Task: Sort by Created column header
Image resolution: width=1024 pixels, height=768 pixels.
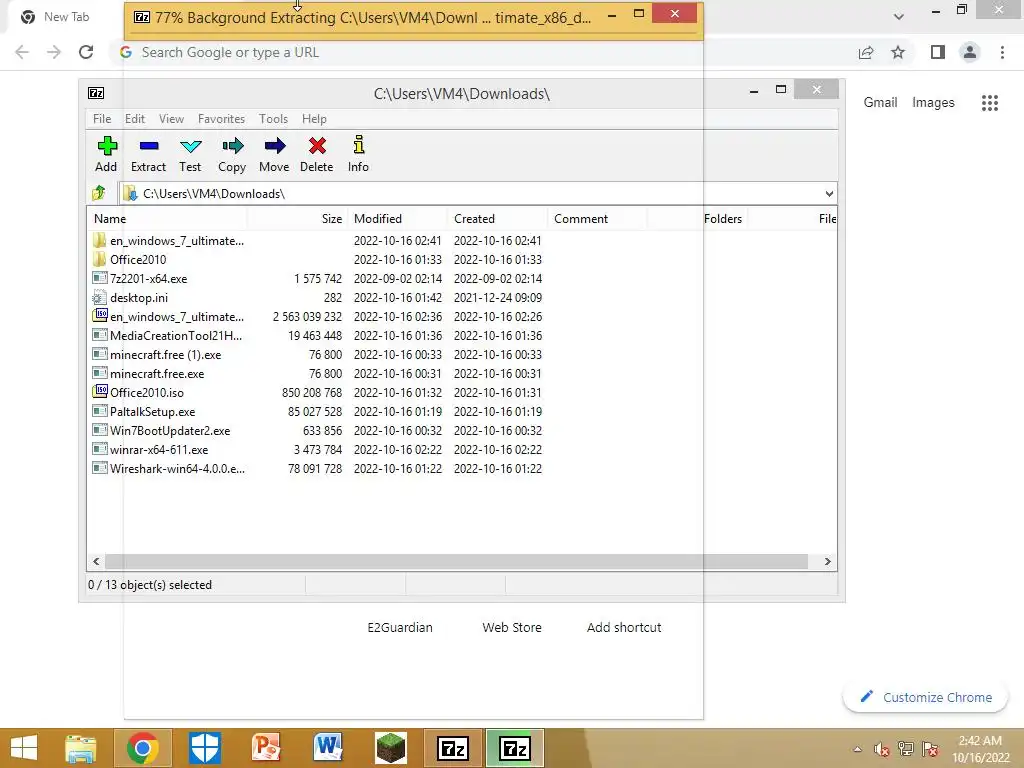Action: click(498, 219)
